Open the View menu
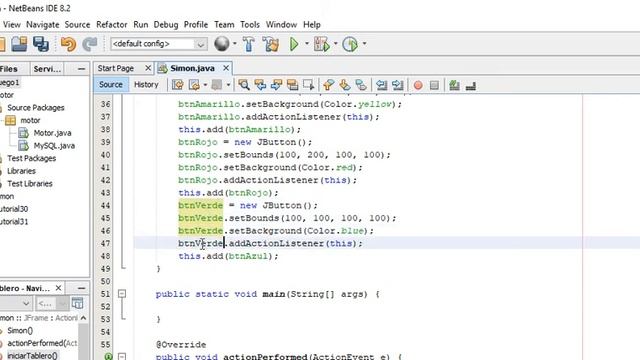 12,24
